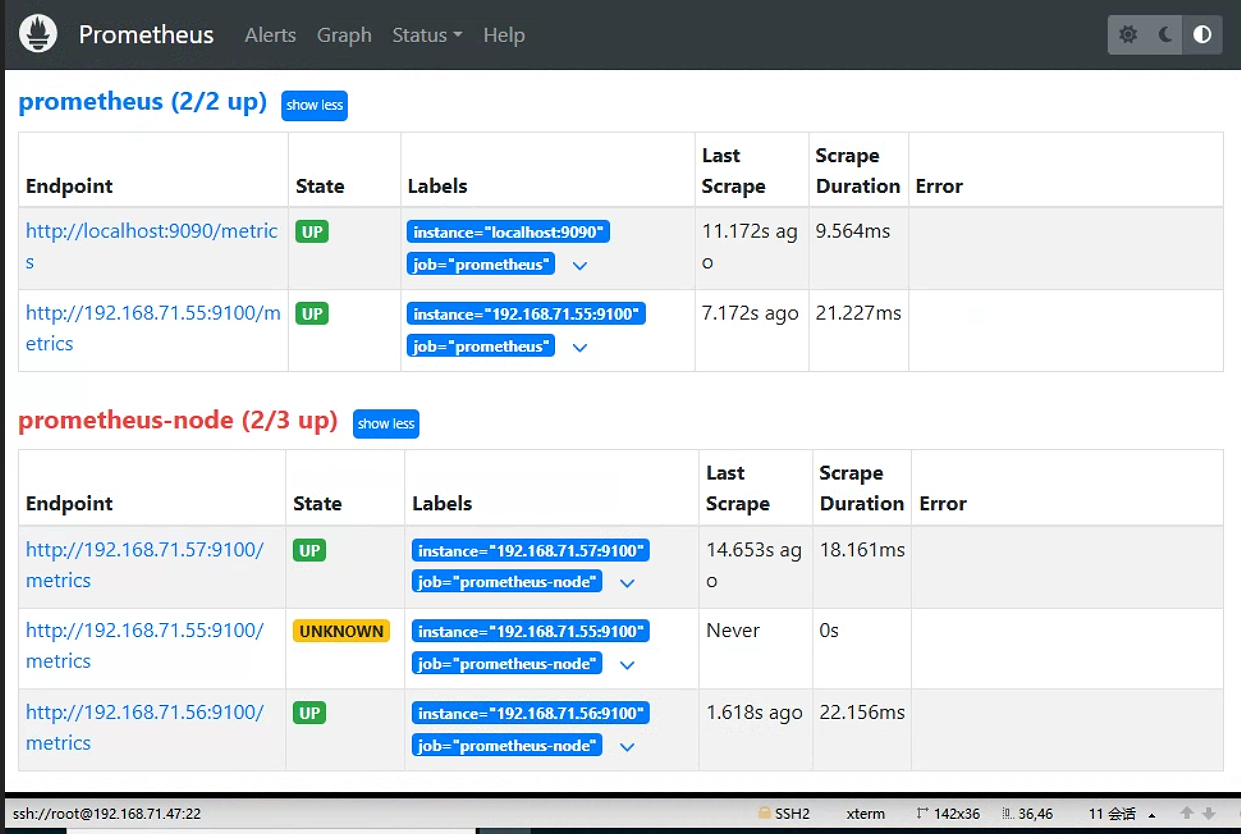1241x834 pixels.
Task: Expand labels chevron for localhost:9090 row
Action: tap(579, 266)
